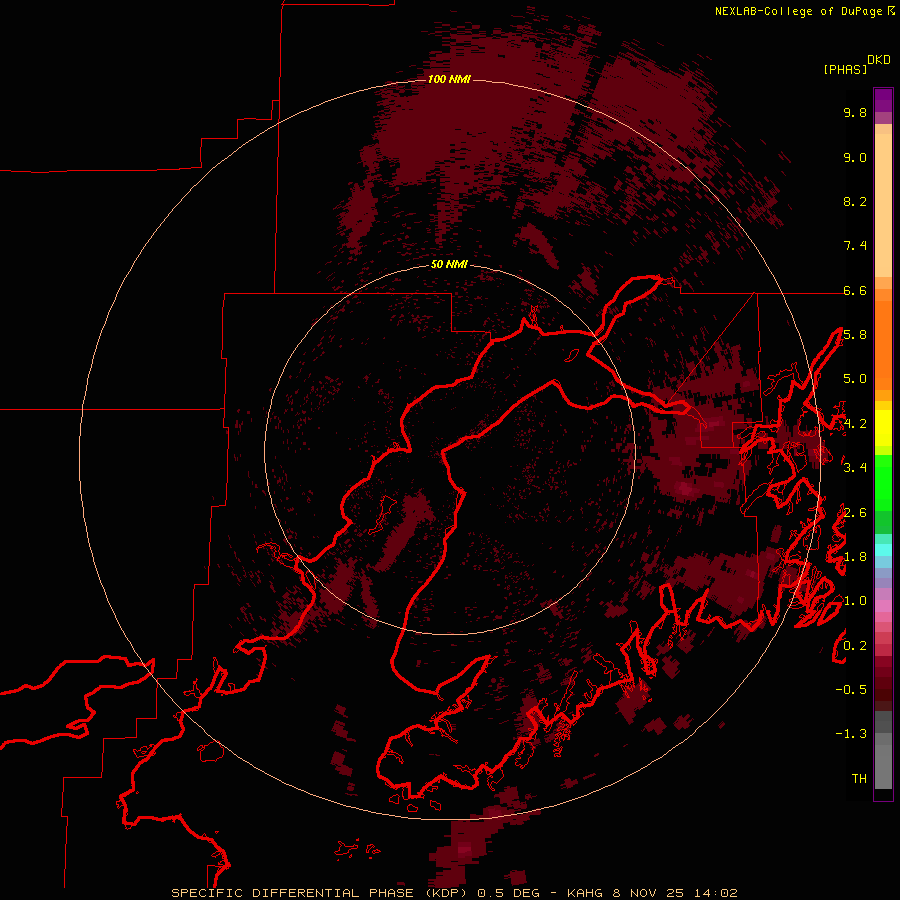Click the pink segment of the color bar
900x900 pixels.
(883, 606)
